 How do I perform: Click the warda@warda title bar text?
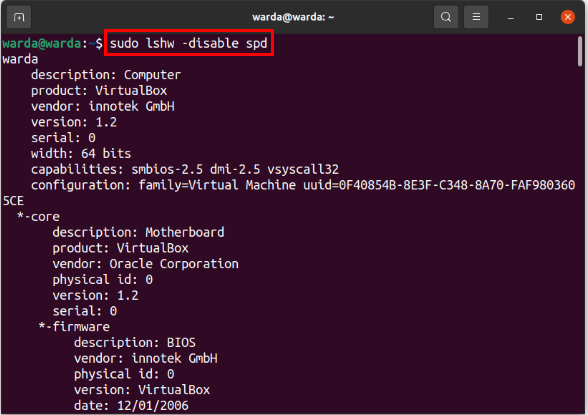[x=293, y=17]
